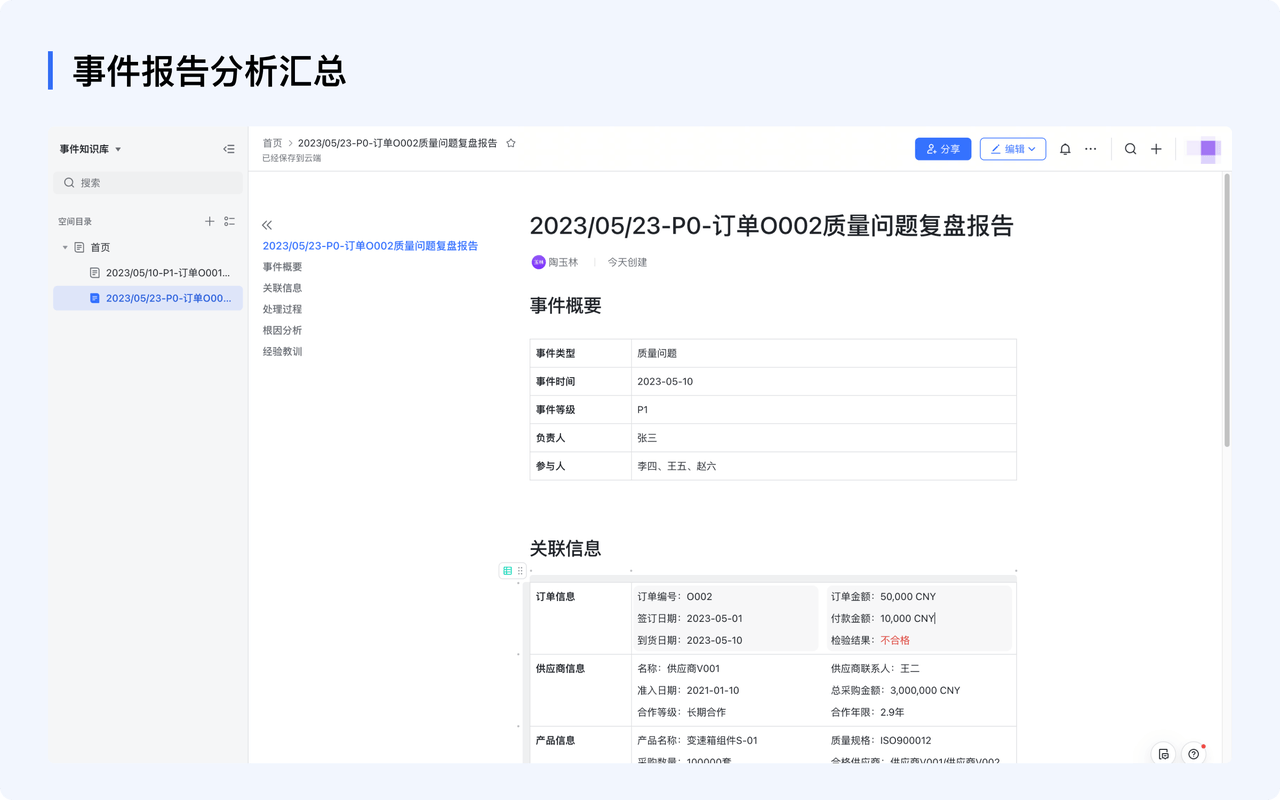Select 首页 in space directory
1280x800 pixels.
point(100,247)
